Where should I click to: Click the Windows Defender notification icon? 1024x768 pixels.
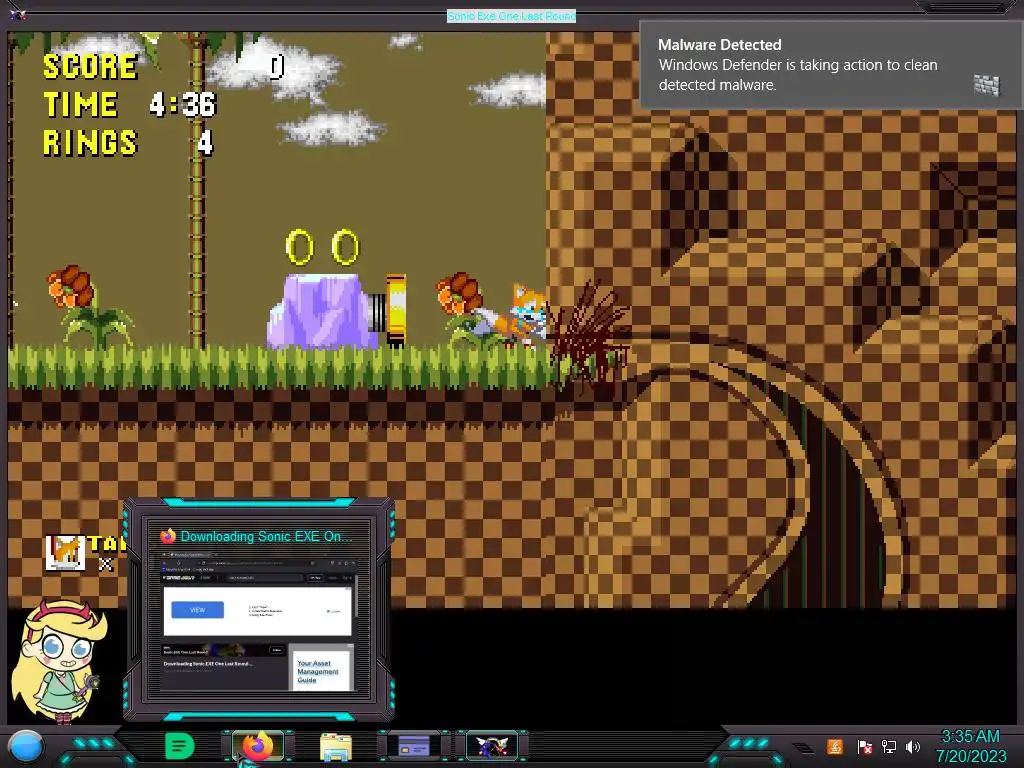986,85
